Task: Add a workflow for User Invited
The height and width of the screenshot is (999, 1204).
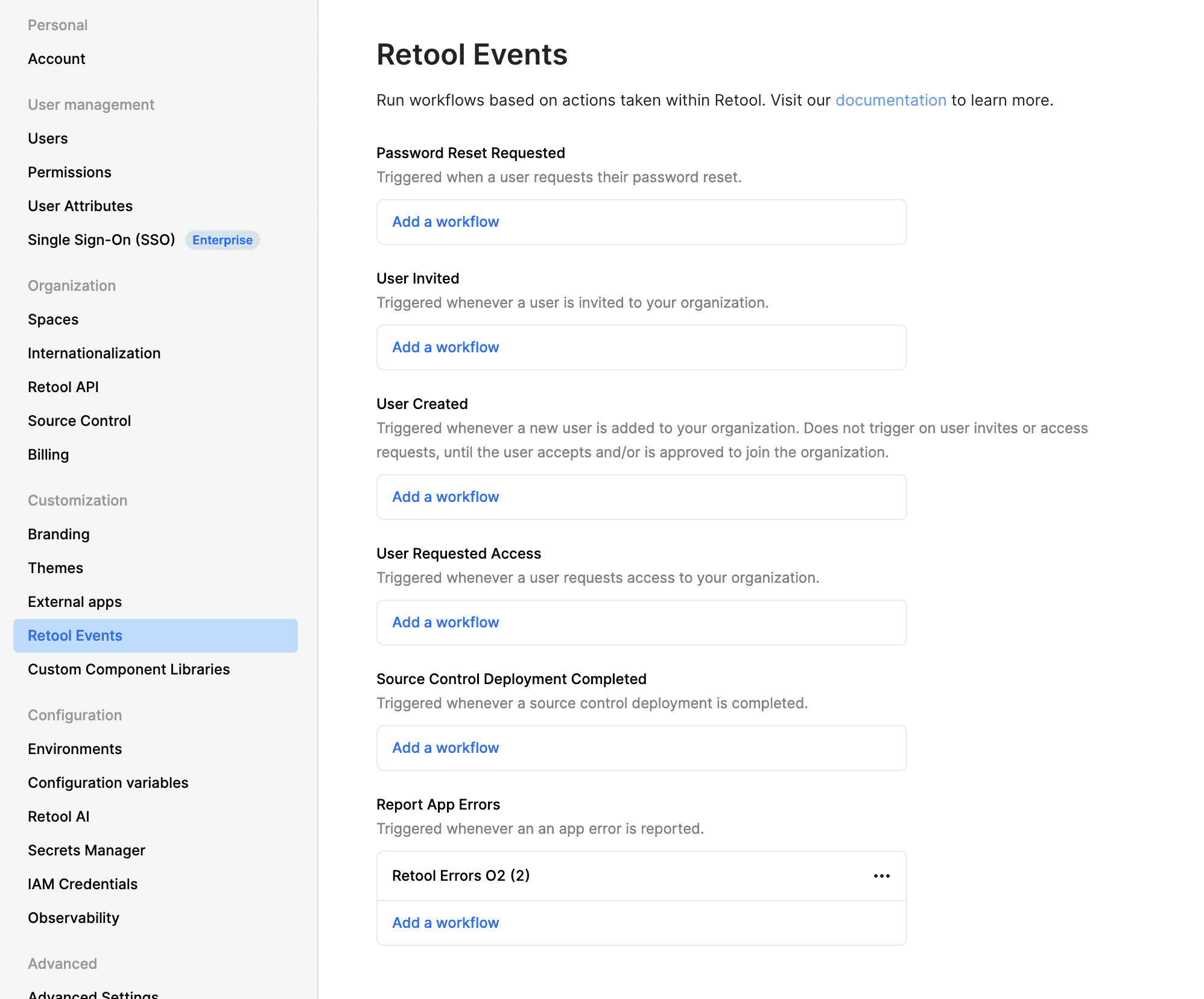Action: (x=445, y=347)
